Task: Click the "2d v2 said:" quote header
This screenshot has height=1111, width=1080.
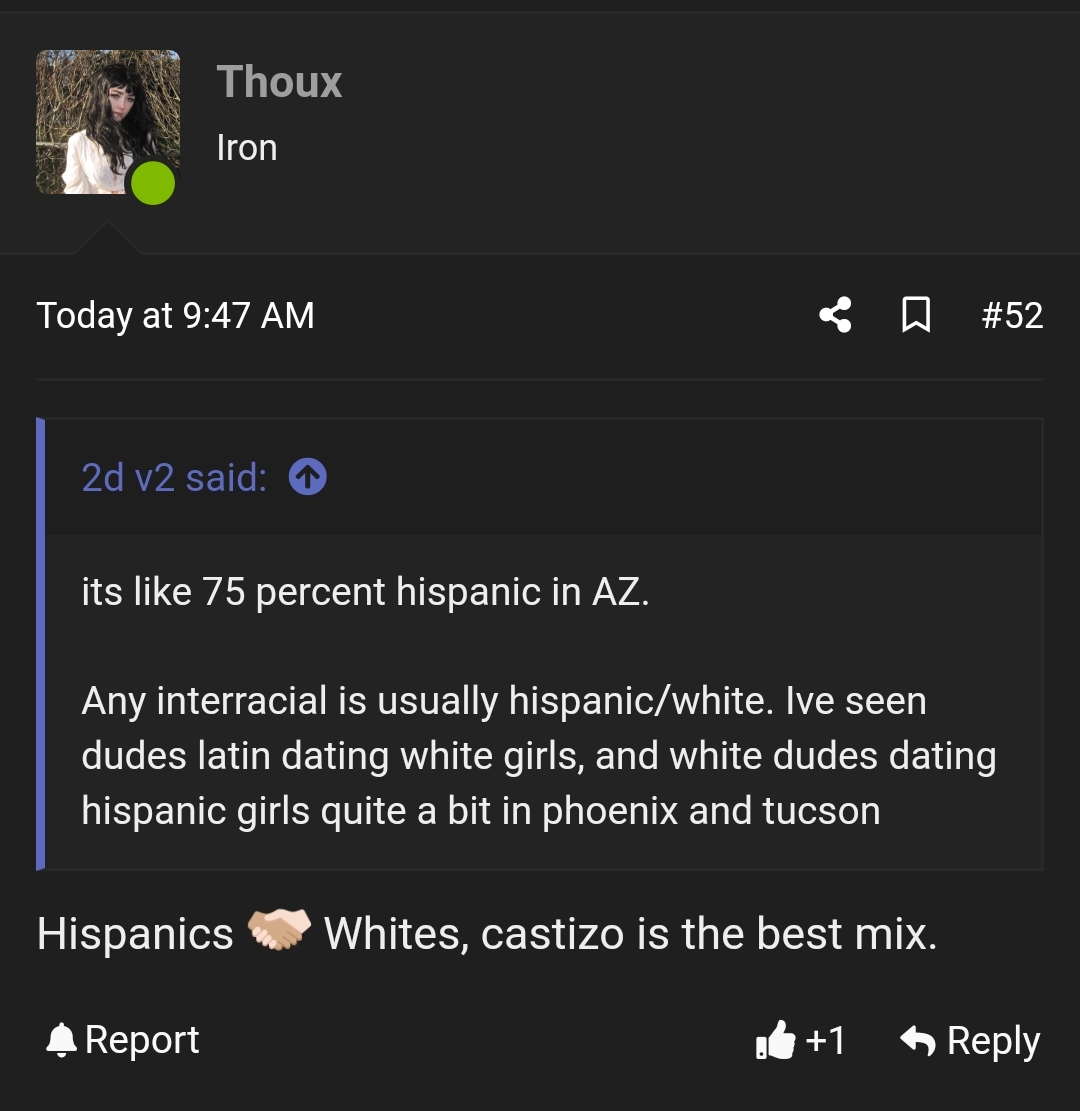Action: pyautogui.click(x=175, y=478)
